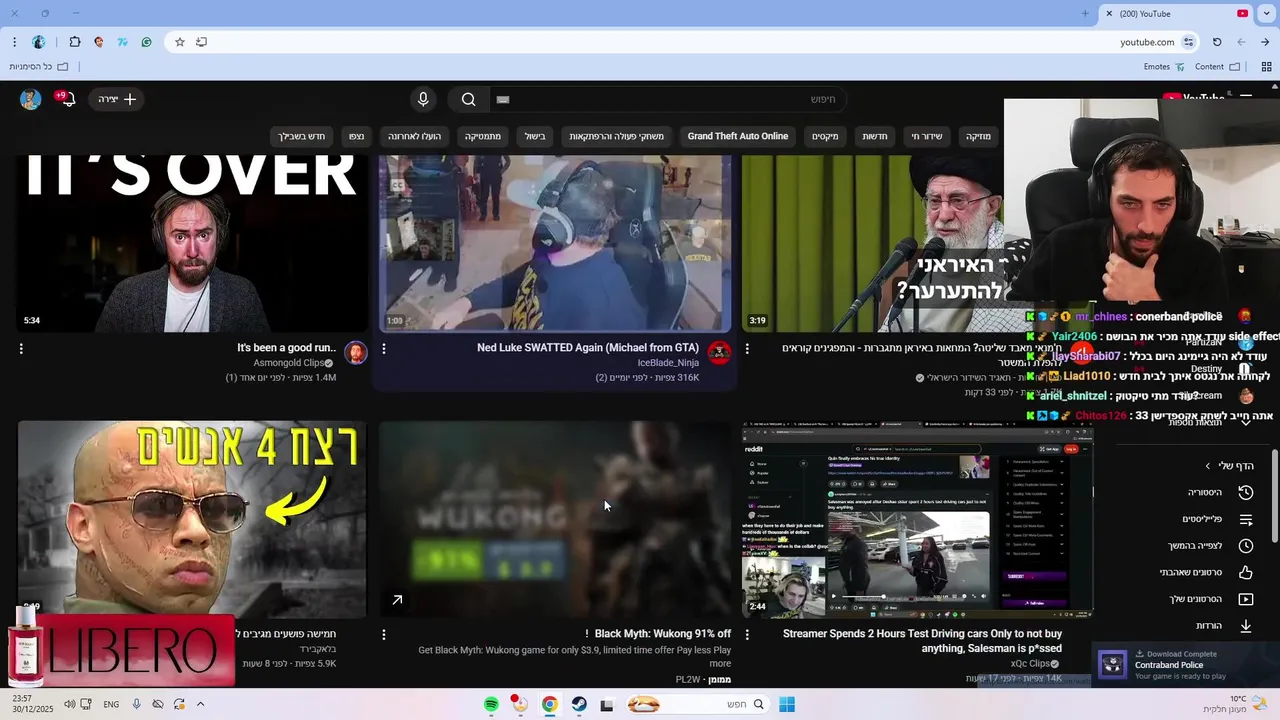This screenshot has height=720, width=1280.
Task: Click the install app icon in address bar
Action: tap(202, 42)
